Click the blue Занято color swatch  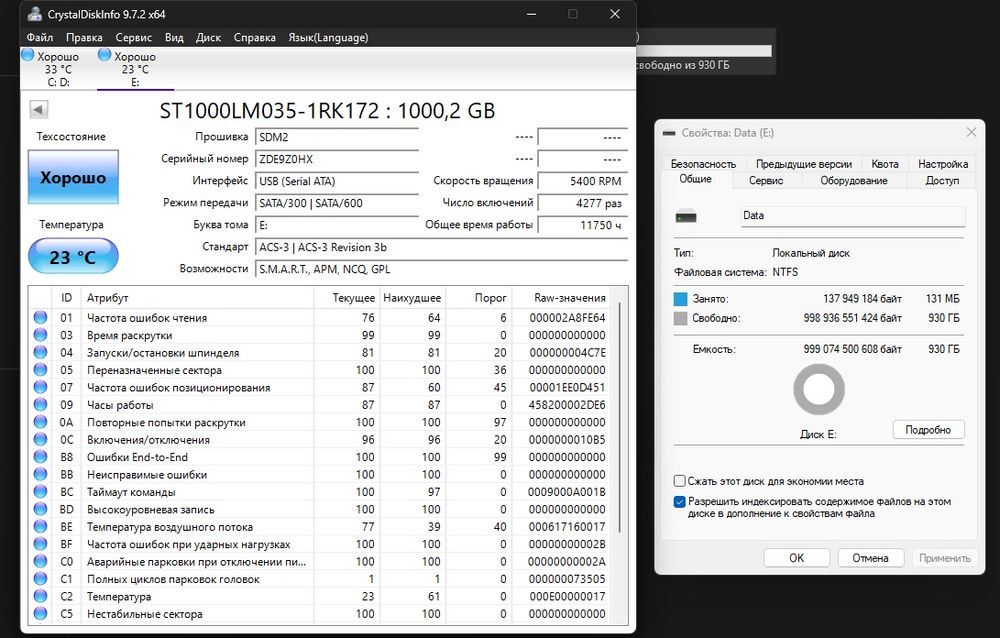[680, 299]
